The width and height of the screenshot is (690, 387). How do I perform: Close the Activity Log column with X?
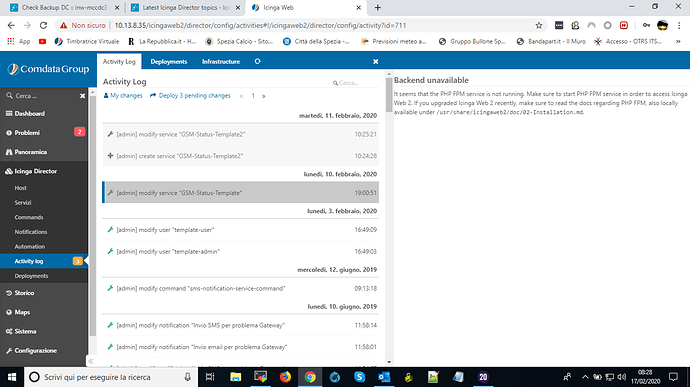click(x=375, y=62)
